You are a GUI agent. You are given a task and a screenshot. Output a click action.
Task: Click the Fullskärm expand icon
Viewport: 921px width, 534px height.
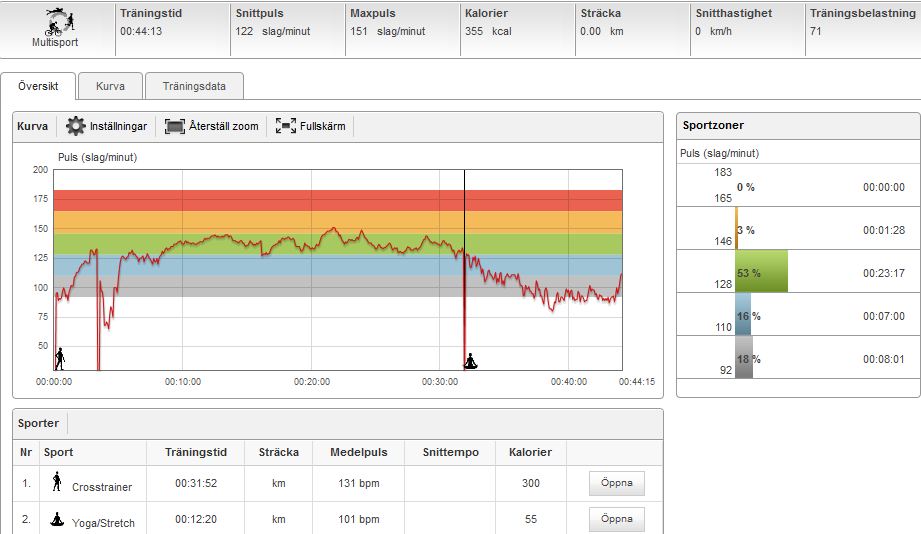286,127
